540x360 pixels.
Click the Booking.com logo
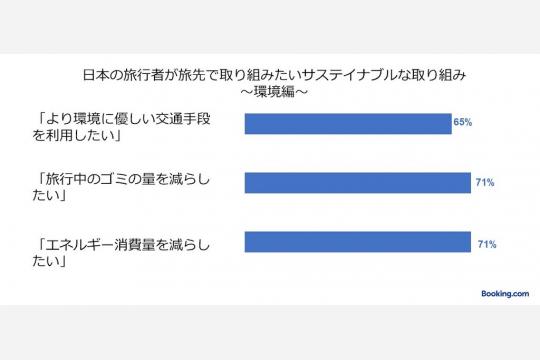coord(505,294)
